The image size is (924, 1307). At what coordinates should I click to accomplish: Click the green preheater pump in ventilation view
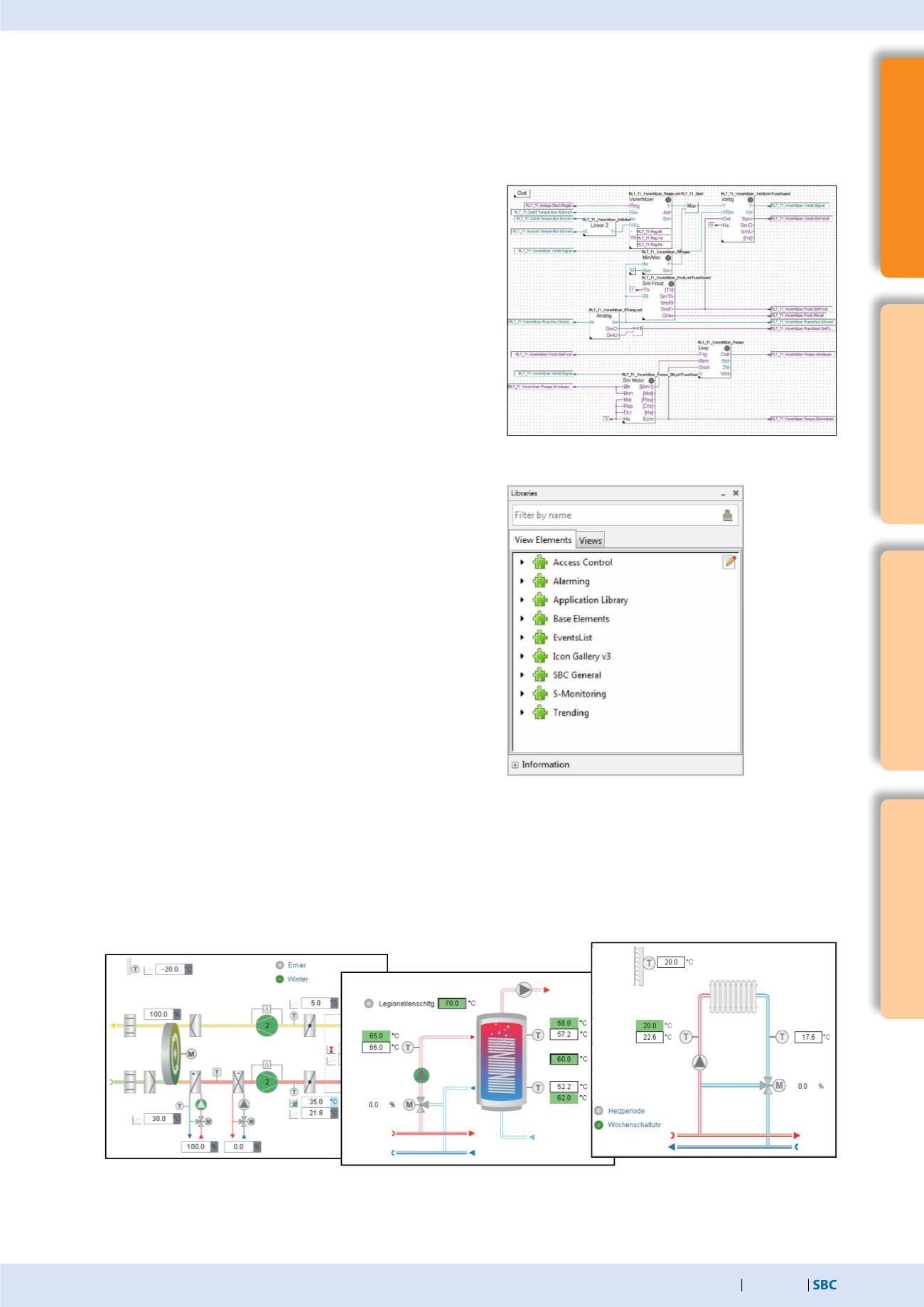(x=201, y=1104)
